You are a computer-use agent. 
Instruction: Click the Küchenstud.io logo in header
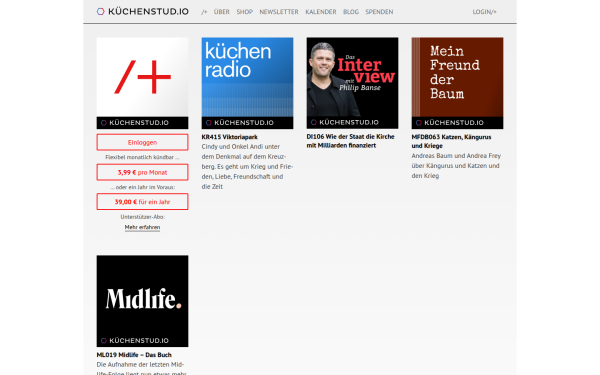pyautogui.click(x=142, y=11)
